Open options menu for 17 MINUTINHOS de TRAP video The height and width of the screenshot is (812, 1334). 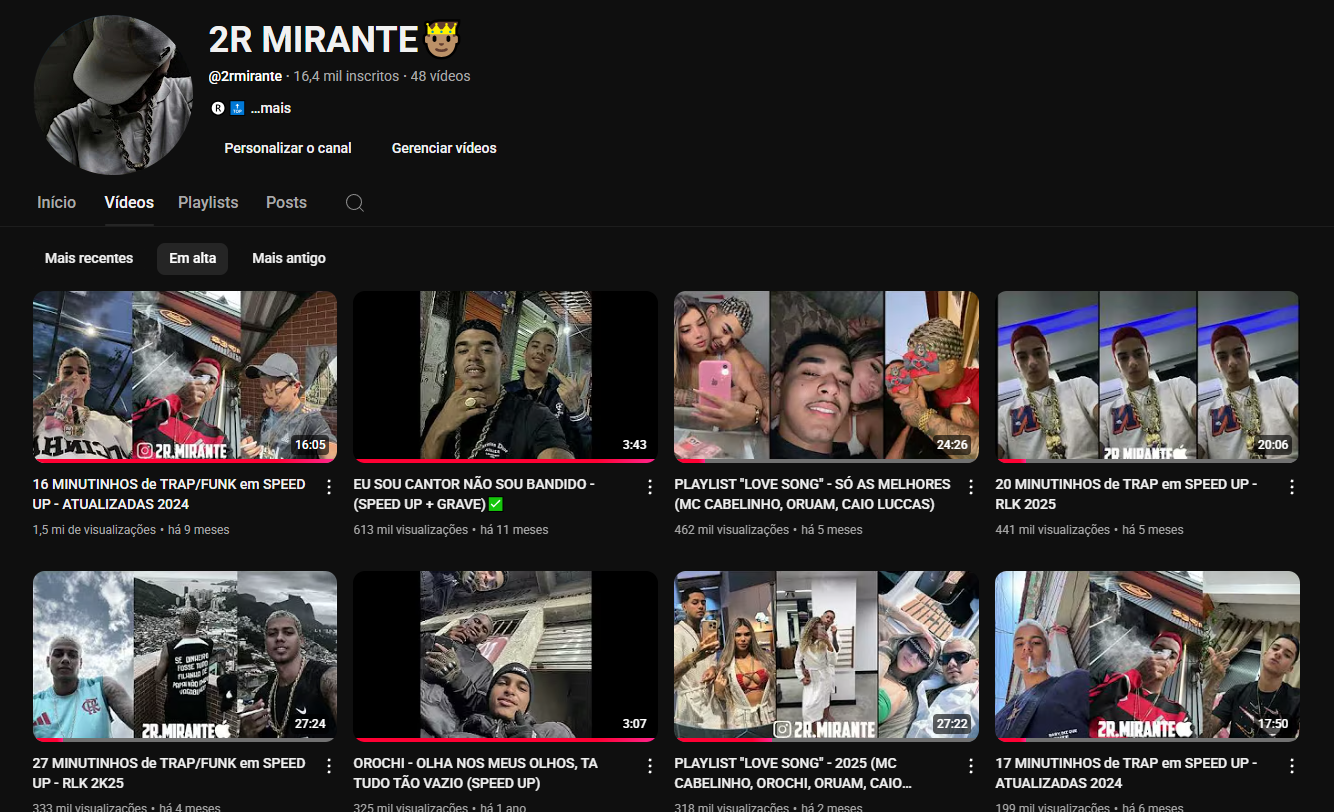click(x=1291, y=766)
